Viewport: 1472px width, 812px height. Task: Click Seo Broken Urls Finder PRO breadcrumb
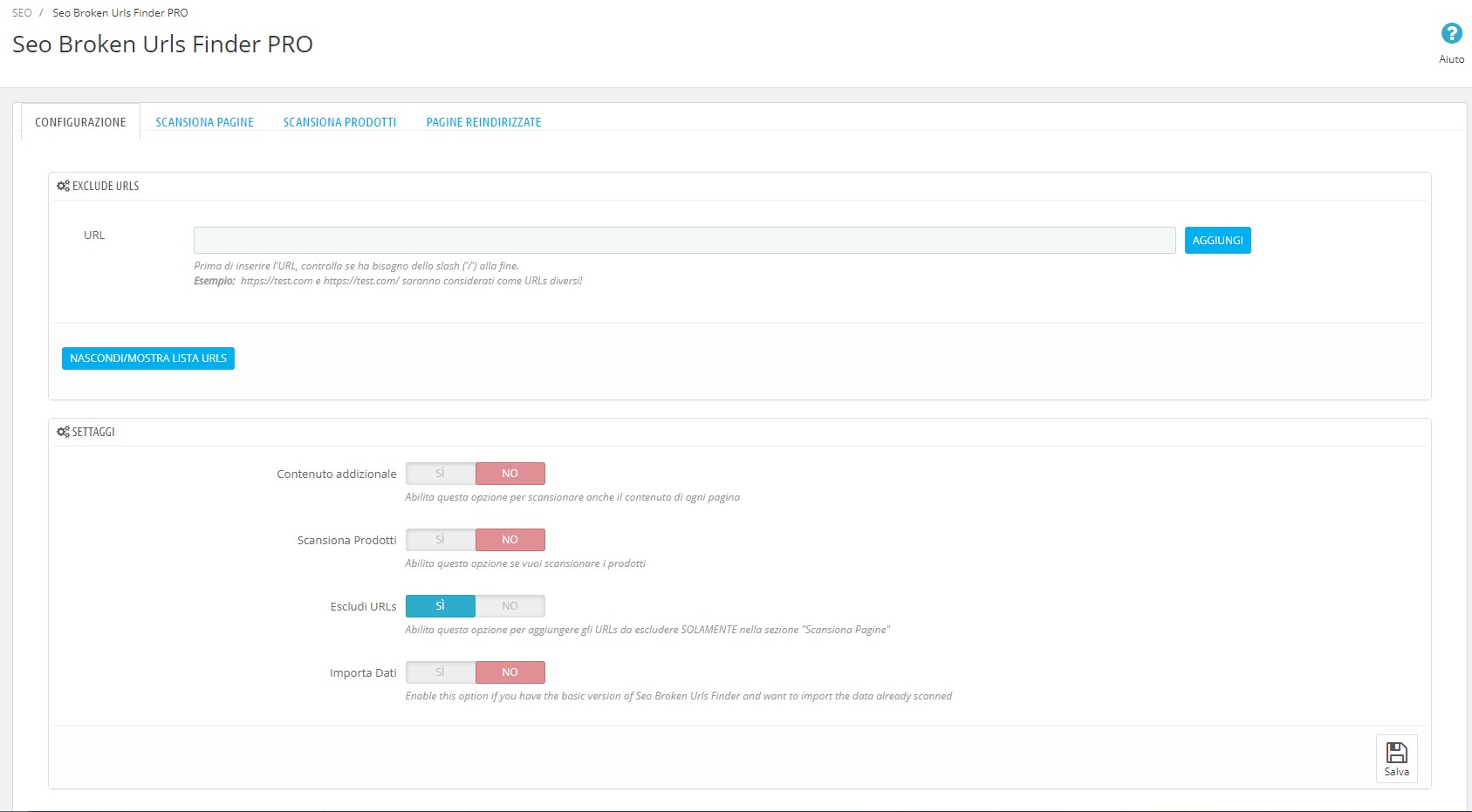coord(120,13)
